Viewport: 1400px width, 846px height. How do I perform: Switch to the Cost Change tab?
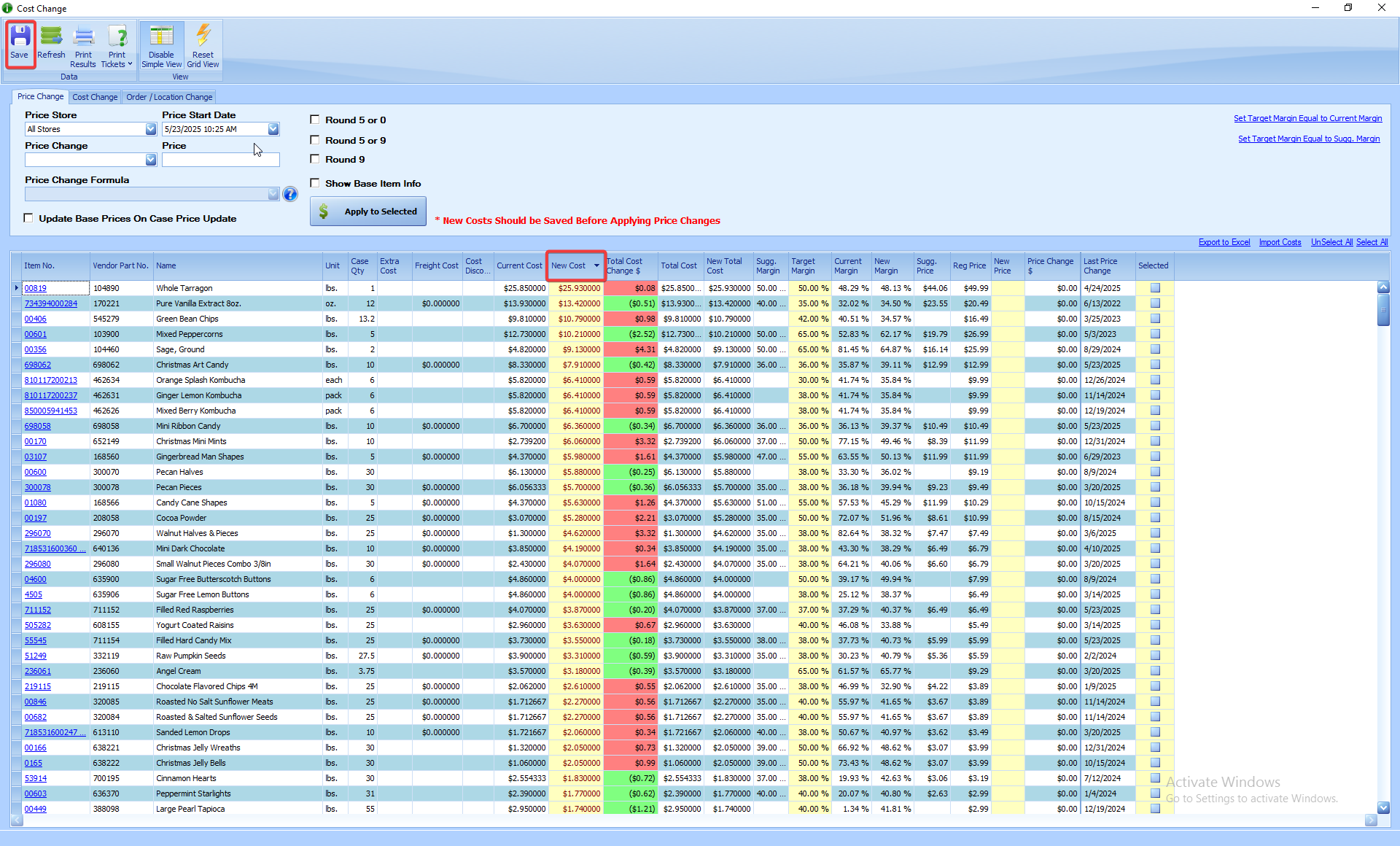point(95,97)
